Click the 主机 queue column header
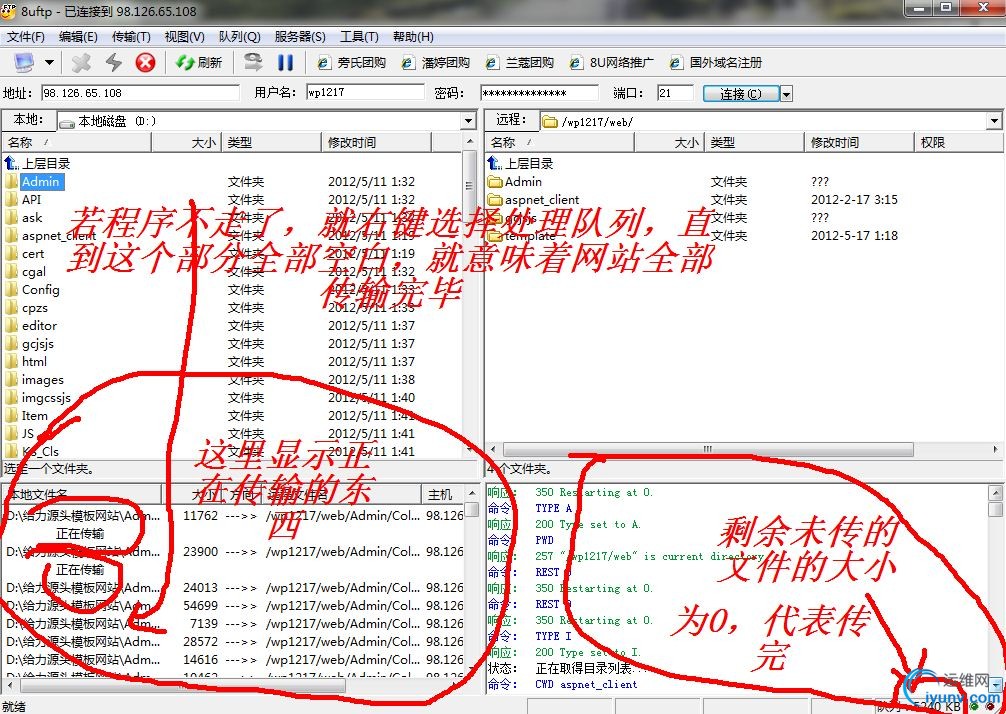The width and height of the screenshot is (1006, 714). (442, 495)
